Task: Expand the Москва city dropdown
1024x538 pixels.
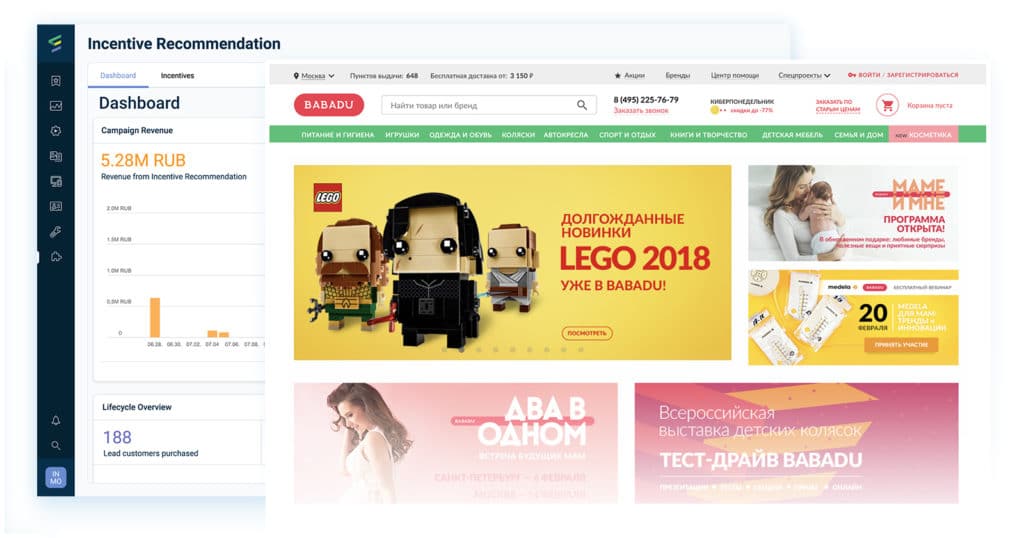Action: (x=314, y=76)
